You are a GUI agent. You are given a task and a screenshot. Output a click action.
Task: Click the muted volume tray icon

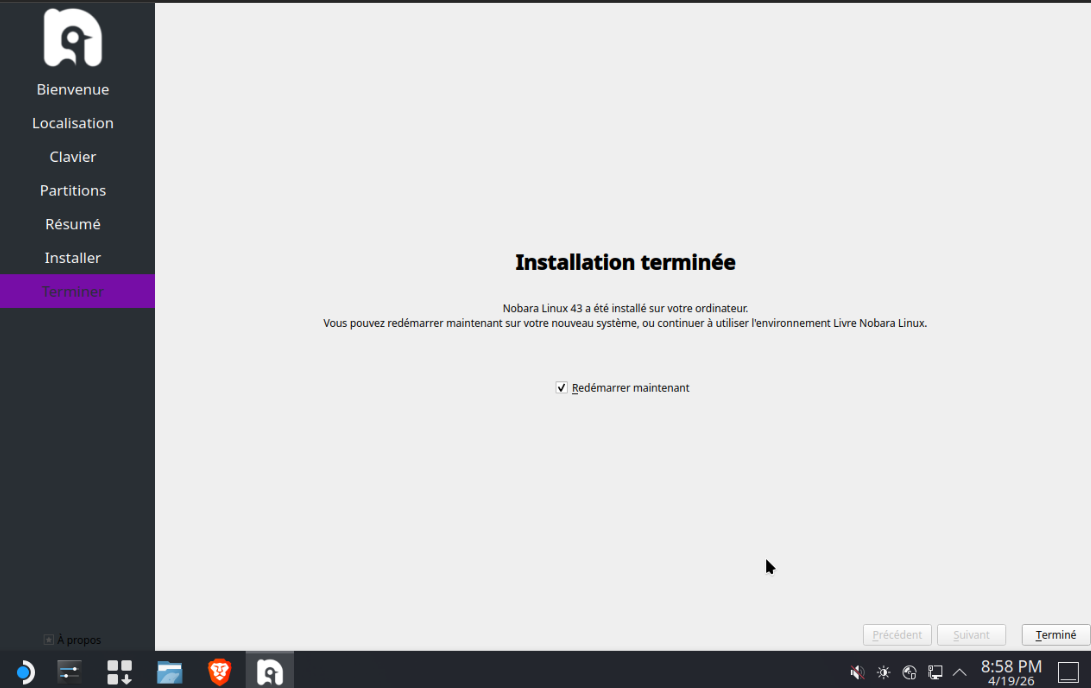click(857, 672)
